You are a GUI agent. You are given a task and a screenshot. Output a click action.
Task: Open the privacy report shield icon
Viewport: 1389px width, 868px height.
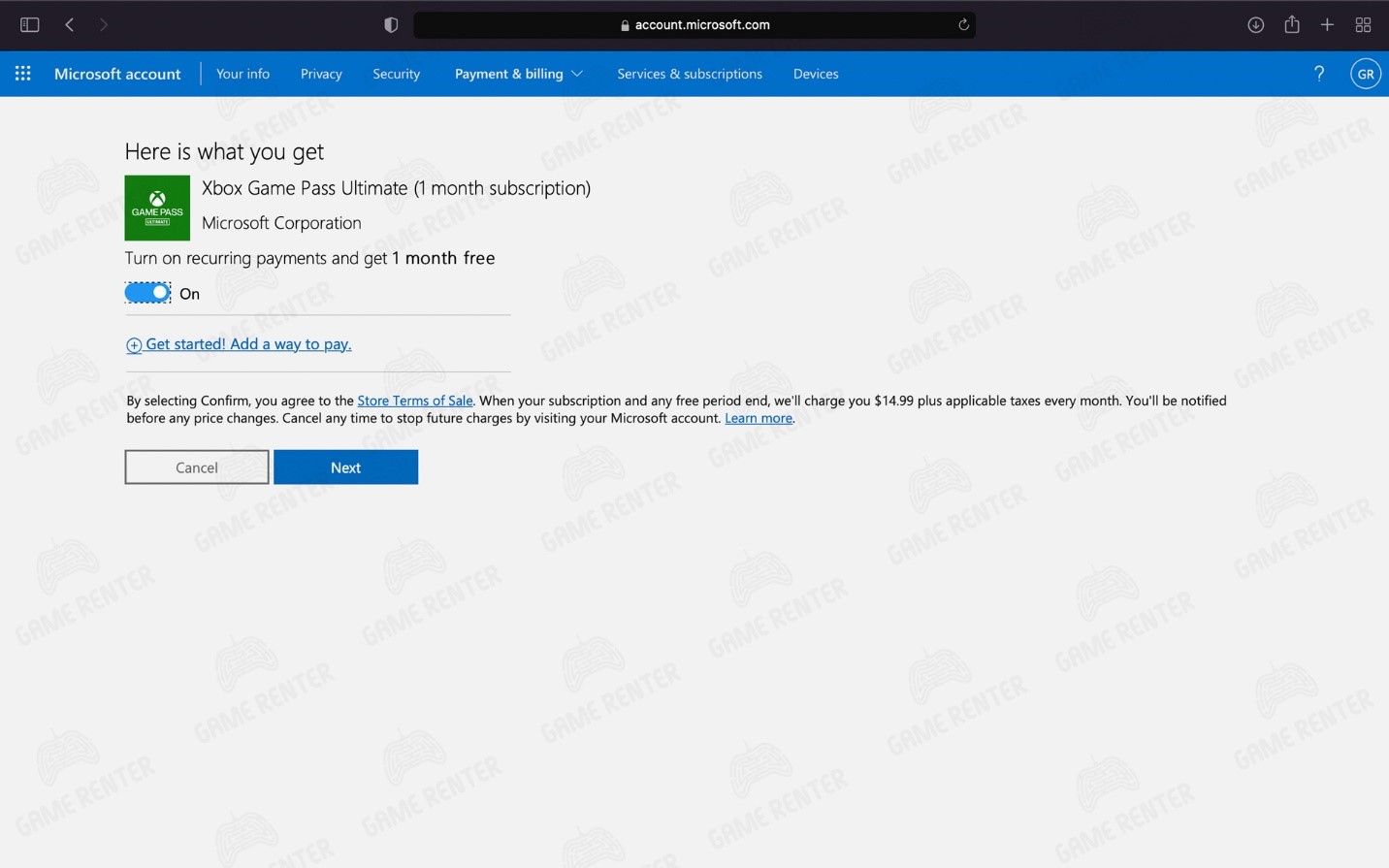pos(391,25)
